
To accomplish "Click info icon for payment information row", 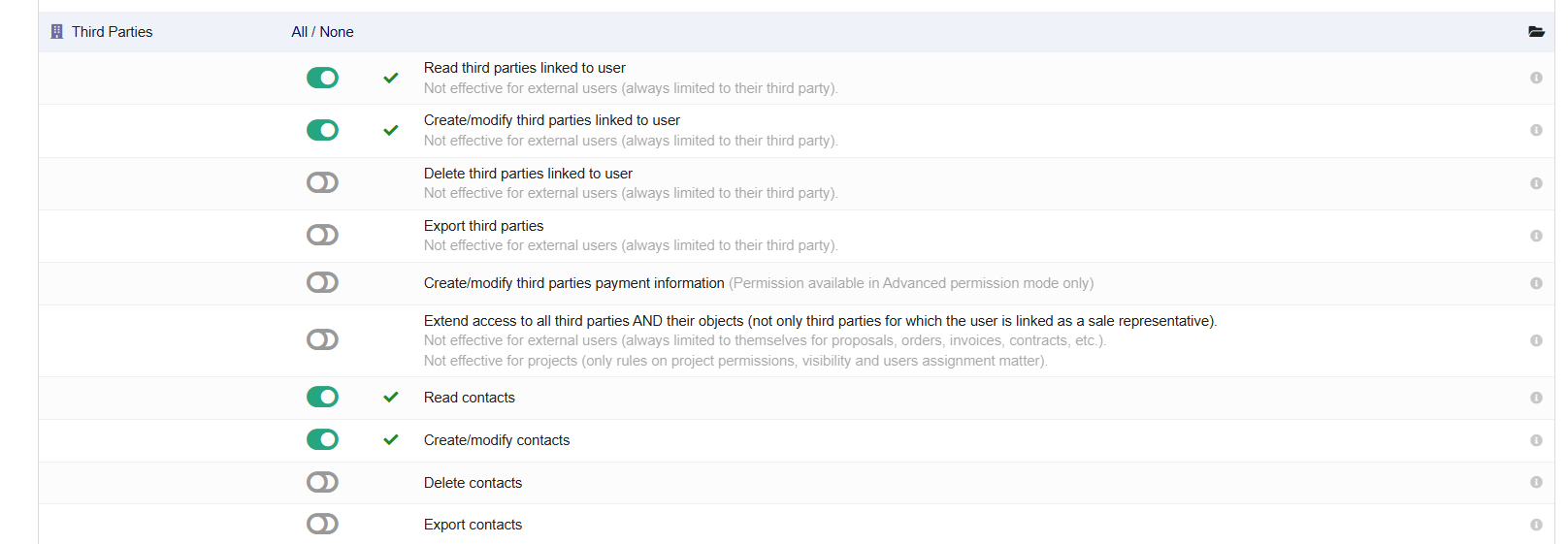I will pos(1536,283).
